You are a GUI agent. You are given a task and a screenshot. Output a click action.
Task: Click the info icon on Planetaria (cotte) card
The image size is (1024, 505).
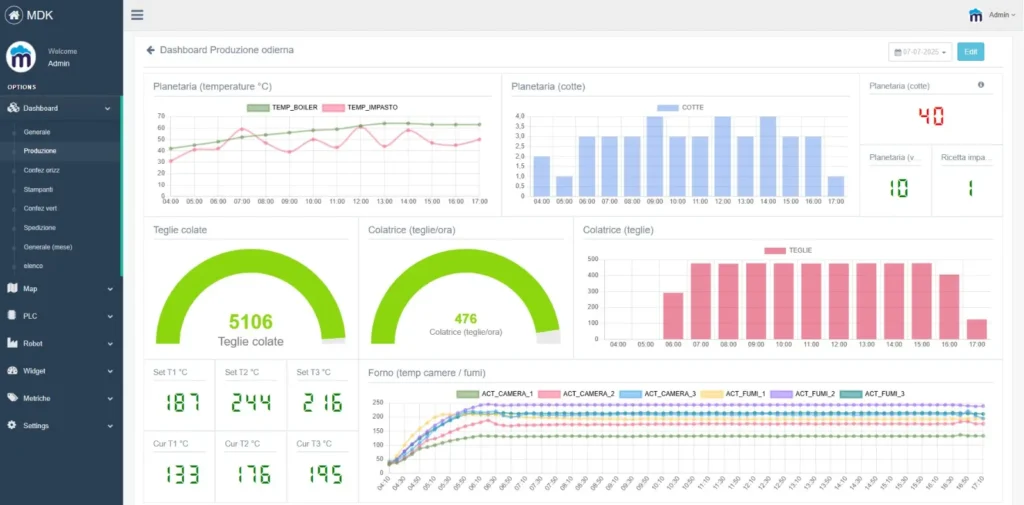click(981, 85)
